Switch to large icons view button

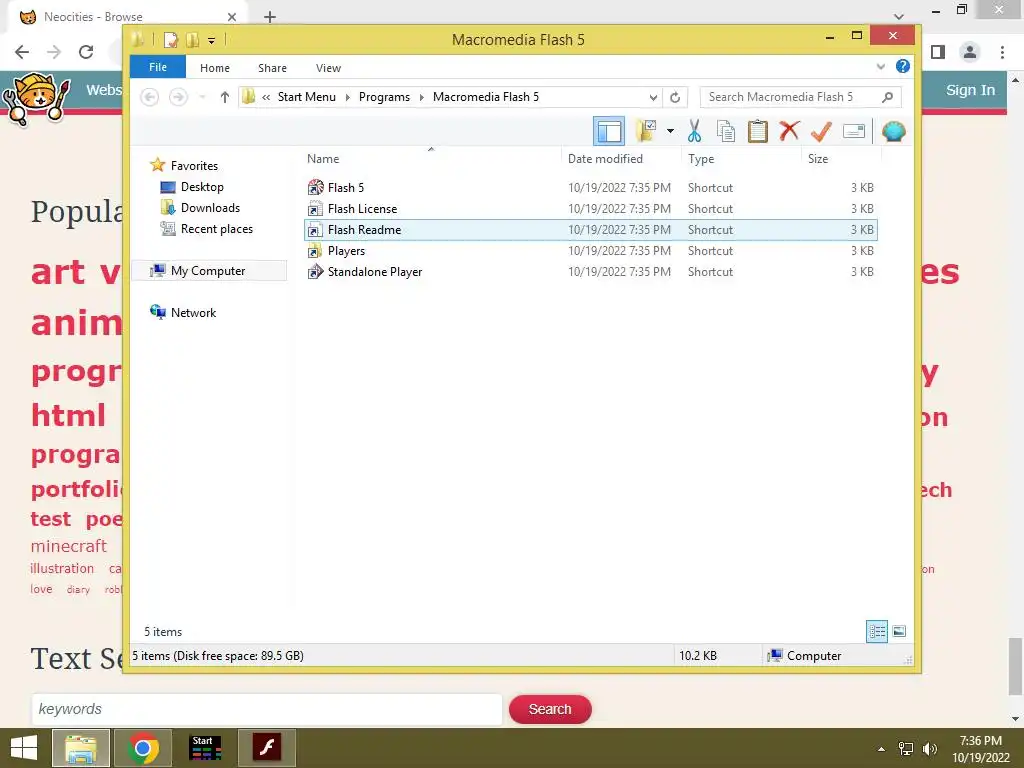pos(899,631)
